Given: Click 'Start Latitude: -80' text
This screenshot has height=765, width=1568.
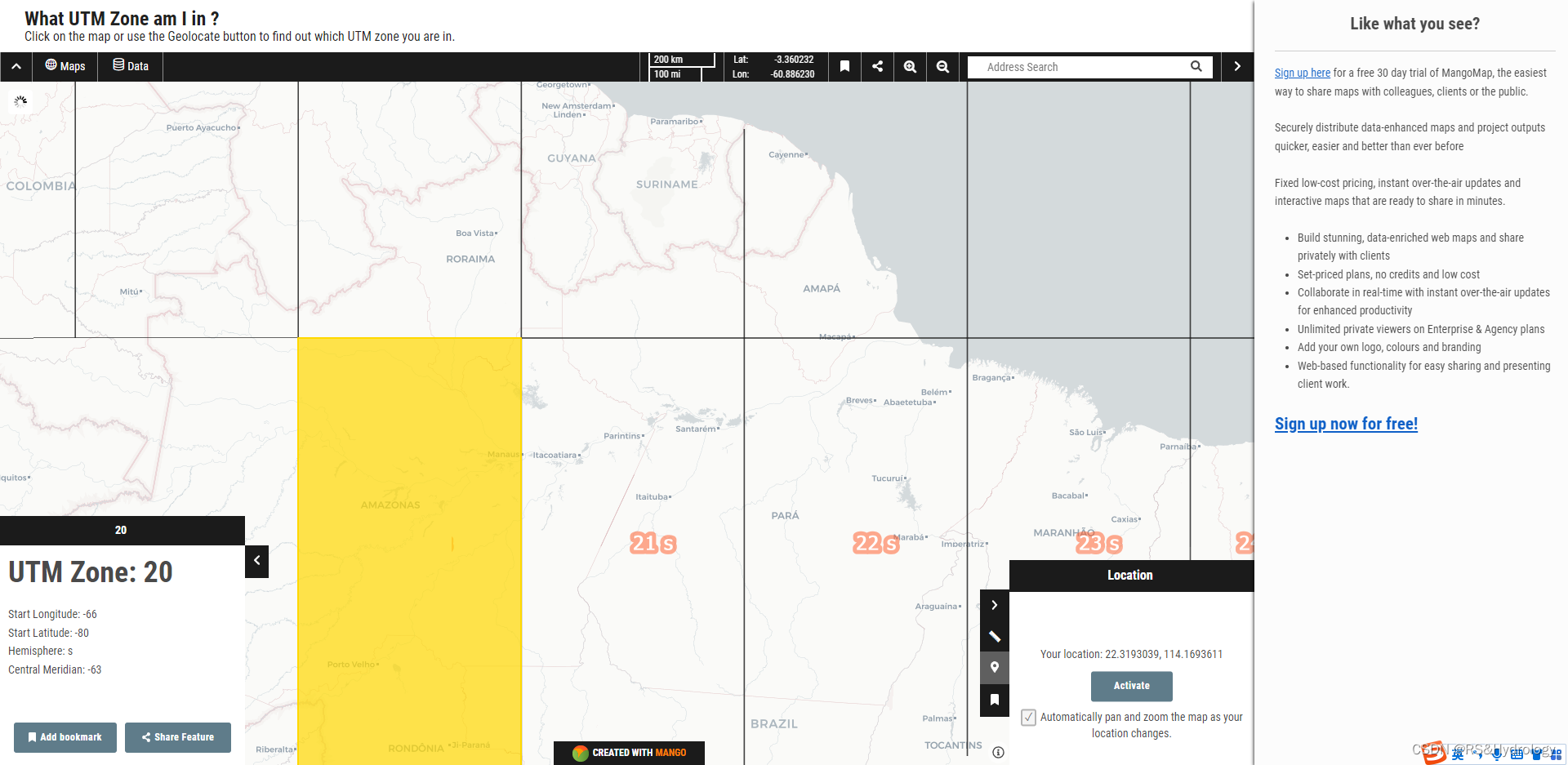Looking at the screenshot, I should click(48, 633).
